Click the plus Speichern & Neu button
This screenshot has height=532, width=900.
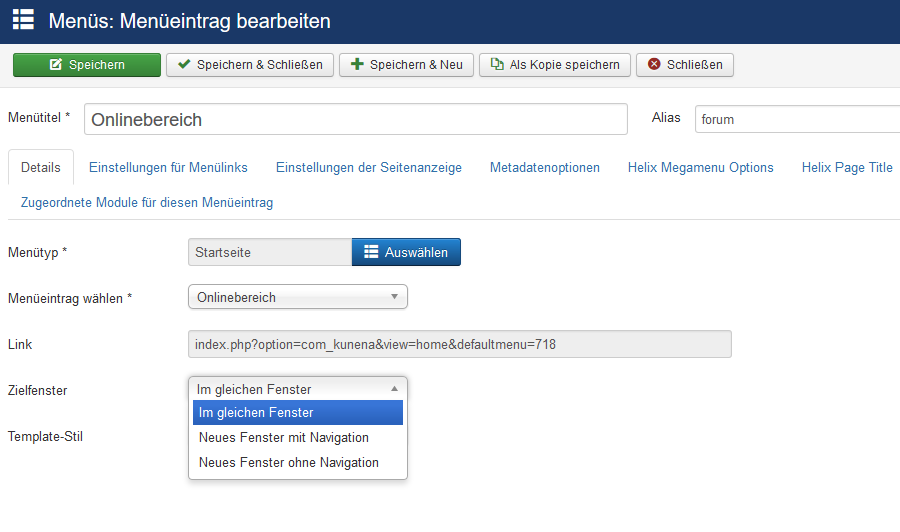[x=406, y=65]
